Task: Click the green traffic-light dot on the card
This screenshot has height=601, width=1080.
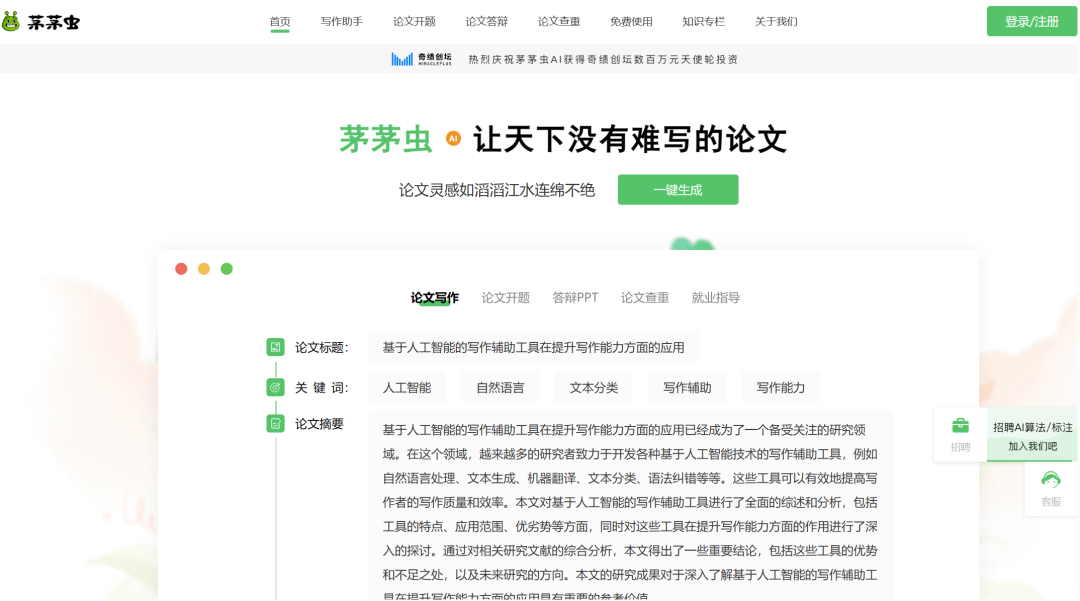Action: click(226, 268)
